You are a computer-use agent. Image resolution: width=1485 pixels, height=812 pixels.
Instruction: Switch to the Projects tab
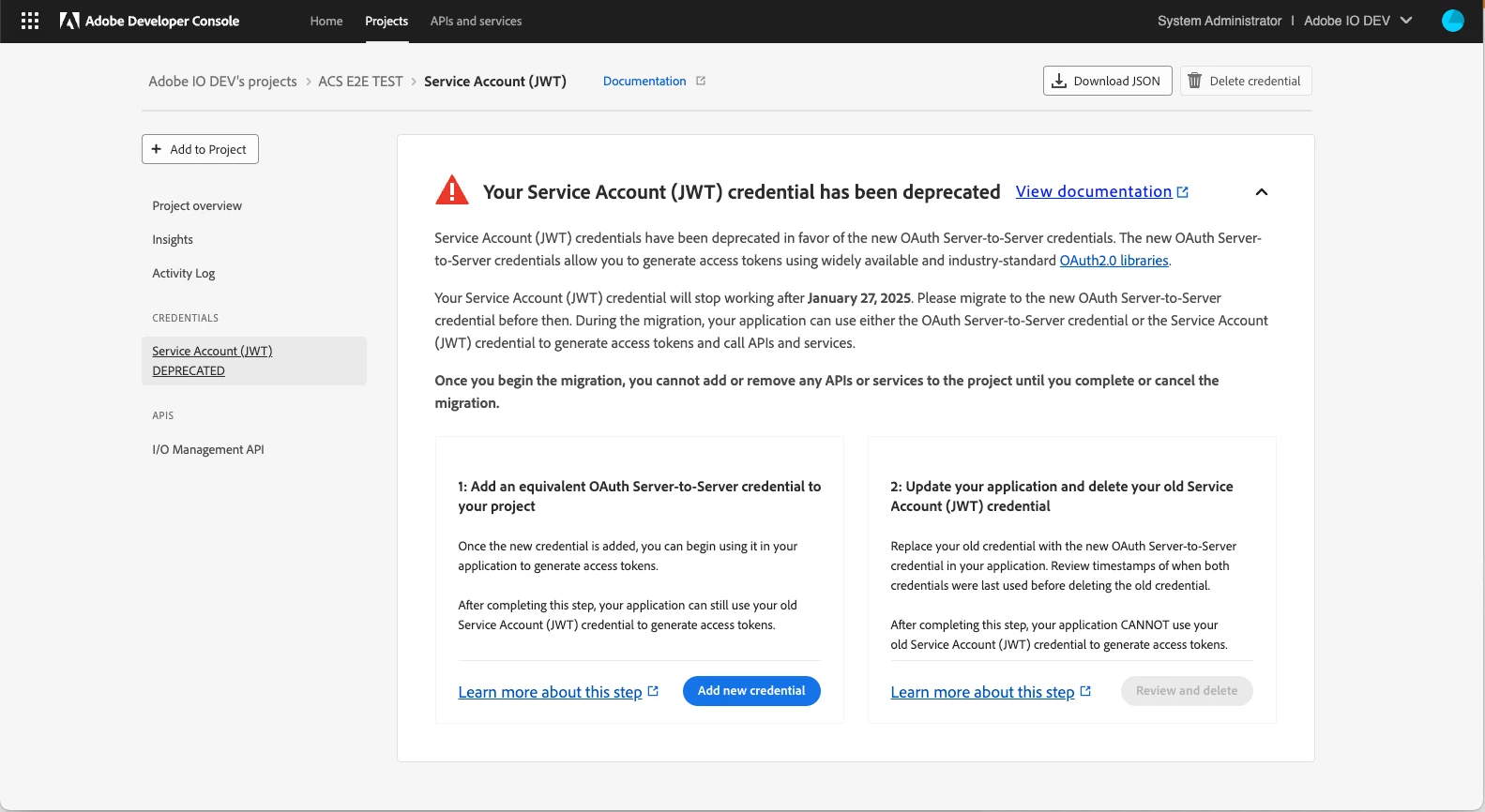(386, 21)
